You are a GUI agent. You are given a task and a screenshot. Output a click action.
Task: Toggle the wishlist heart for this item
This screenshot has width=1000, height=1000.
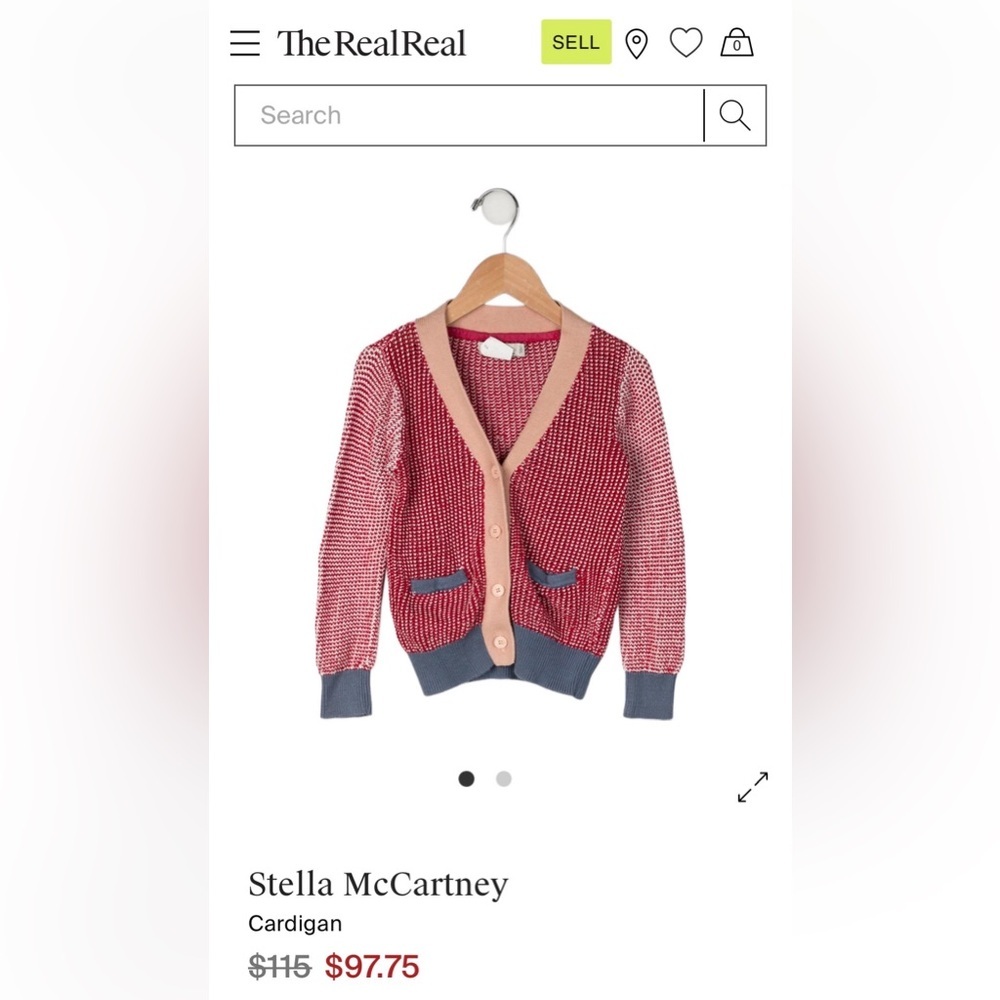tap(686, 42)
